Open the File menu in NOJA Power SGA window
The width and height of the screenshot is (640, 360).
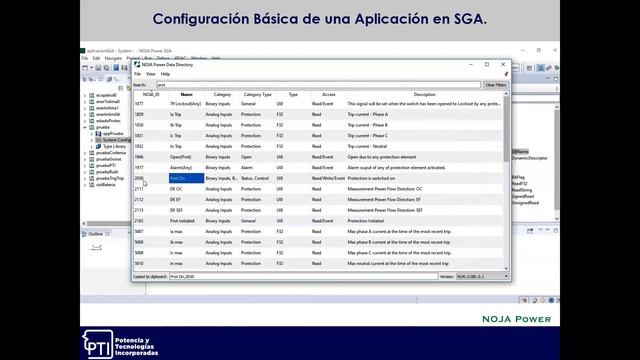coord(84,58)
